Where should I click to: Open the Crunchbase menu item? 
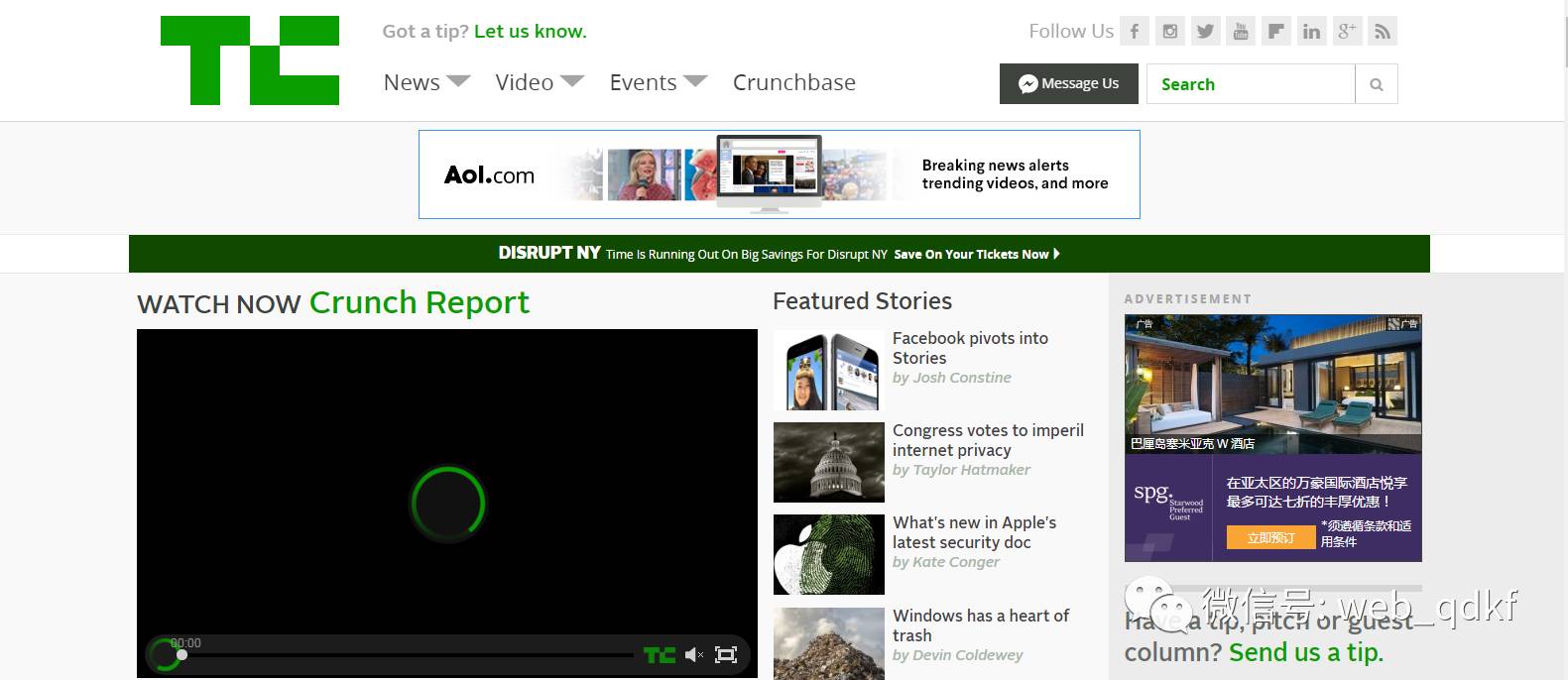(794, 82)
